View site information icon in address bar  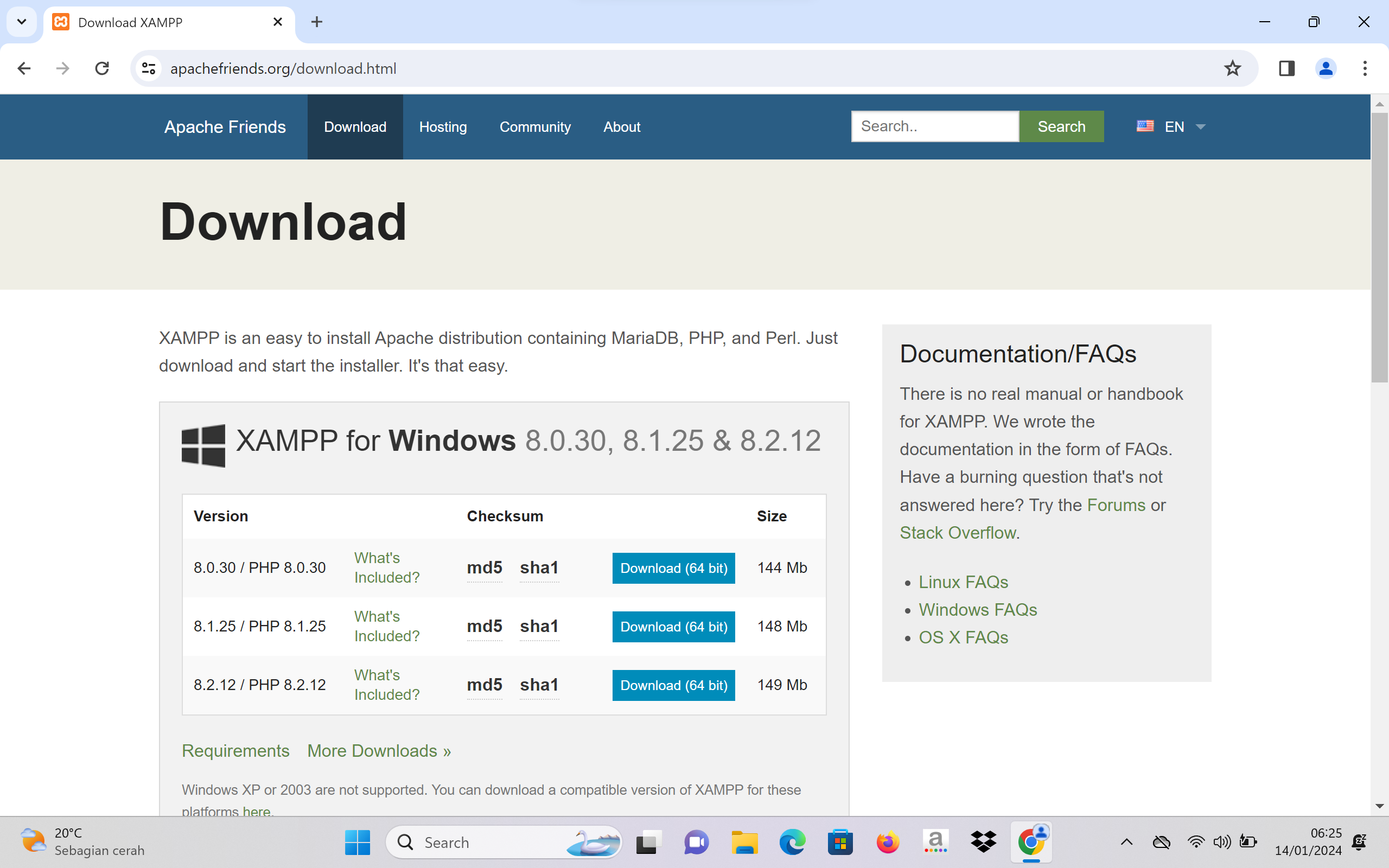pos(149,68)
